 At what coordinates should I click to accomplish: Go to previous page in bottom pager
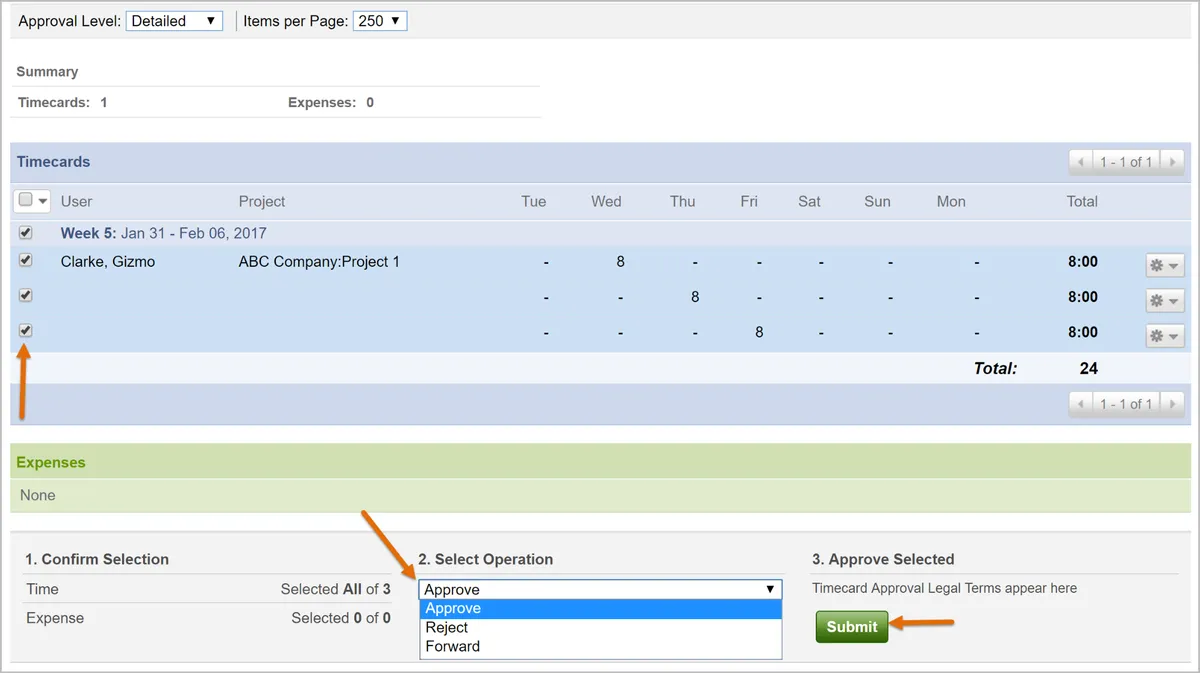click(x=1081, y=404)
